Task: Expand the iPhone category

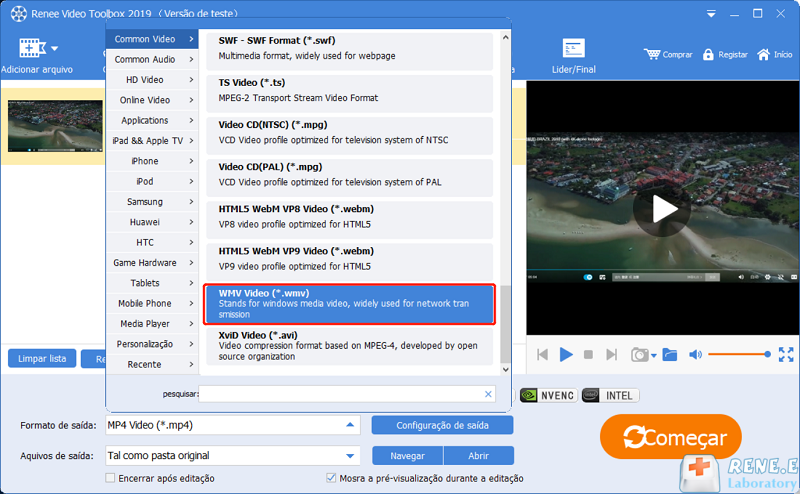Action: (152, 161)
